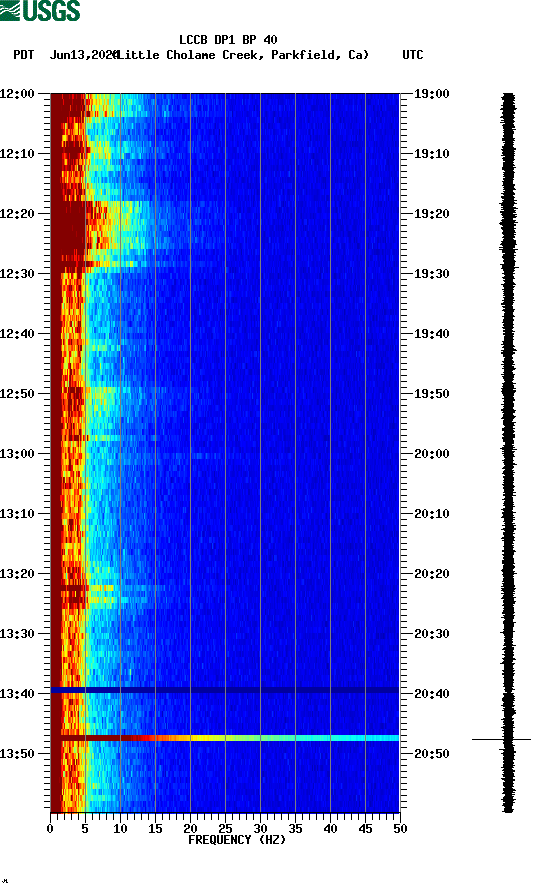The height and width of the screenshot is (892, 552).
Task: Click the 12:40 PDT time label
Action: coord(18,334)
